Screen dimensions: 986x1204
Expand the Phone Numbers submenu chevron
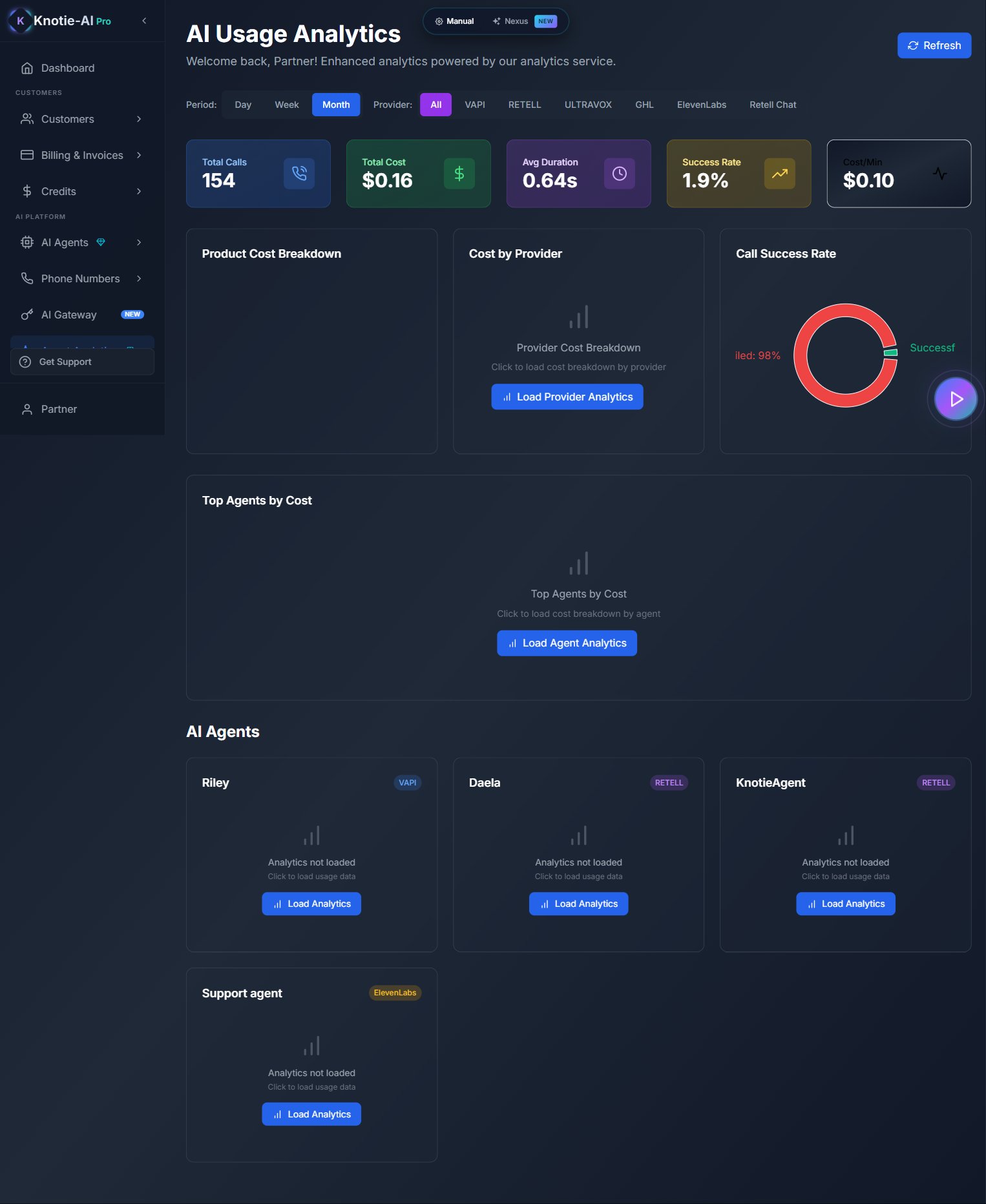pos(139,278)
